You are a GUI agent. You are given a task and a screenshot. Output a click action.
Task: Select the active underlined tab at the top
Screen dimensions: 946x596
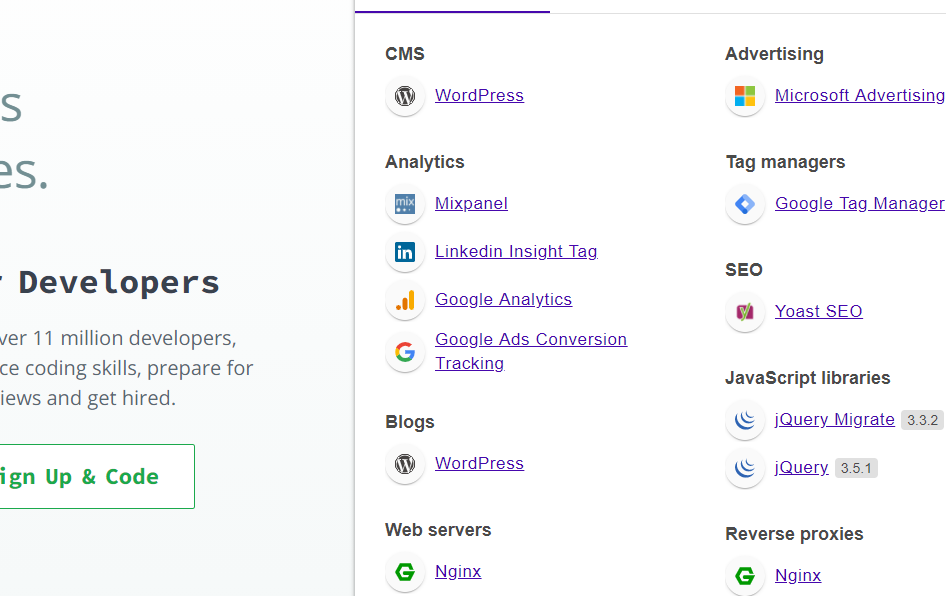(x=452, y=6)
